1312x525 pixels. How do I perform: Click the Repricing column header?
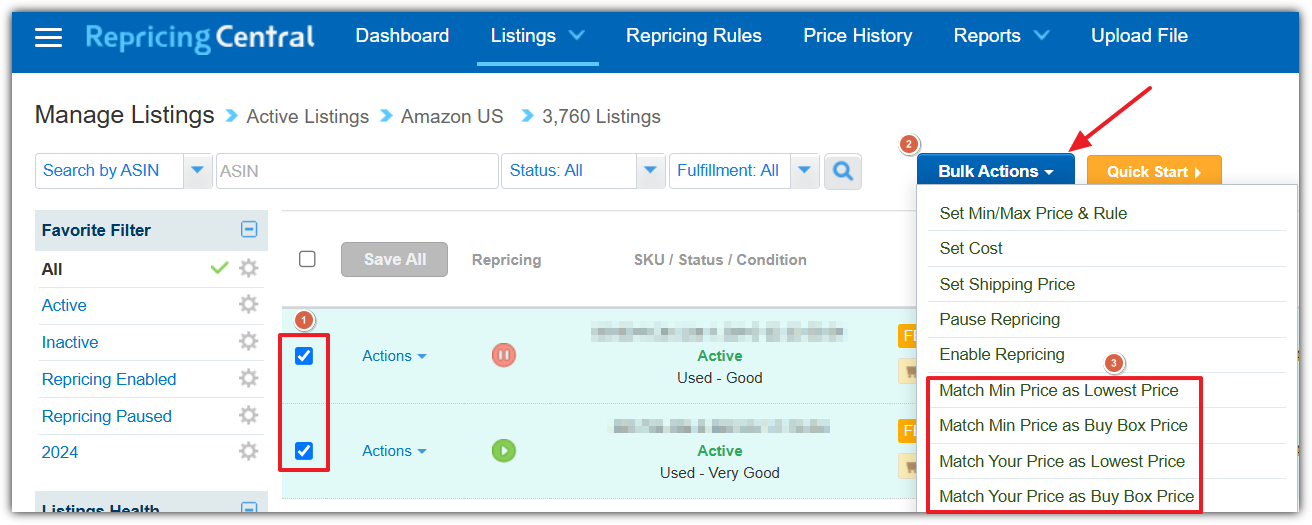506,260
